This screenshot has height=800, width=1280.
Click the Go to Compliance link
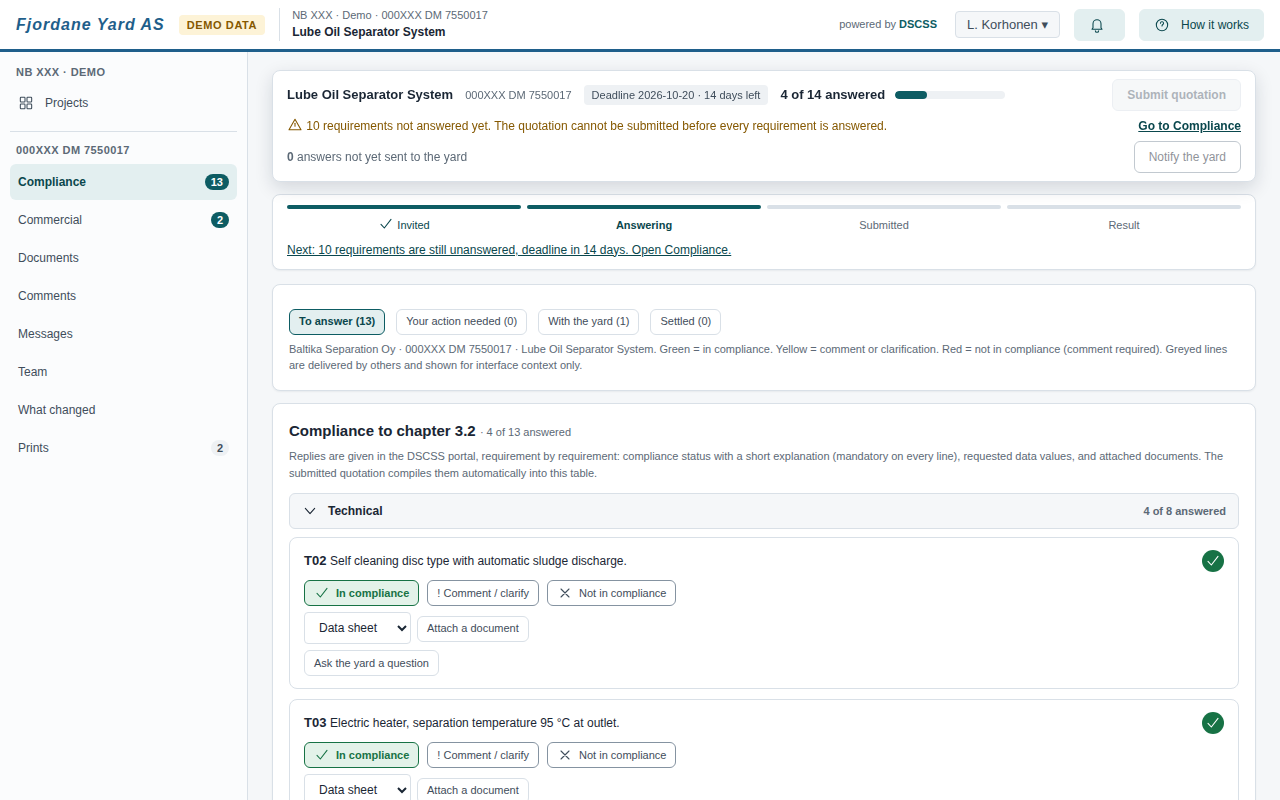1189,126
